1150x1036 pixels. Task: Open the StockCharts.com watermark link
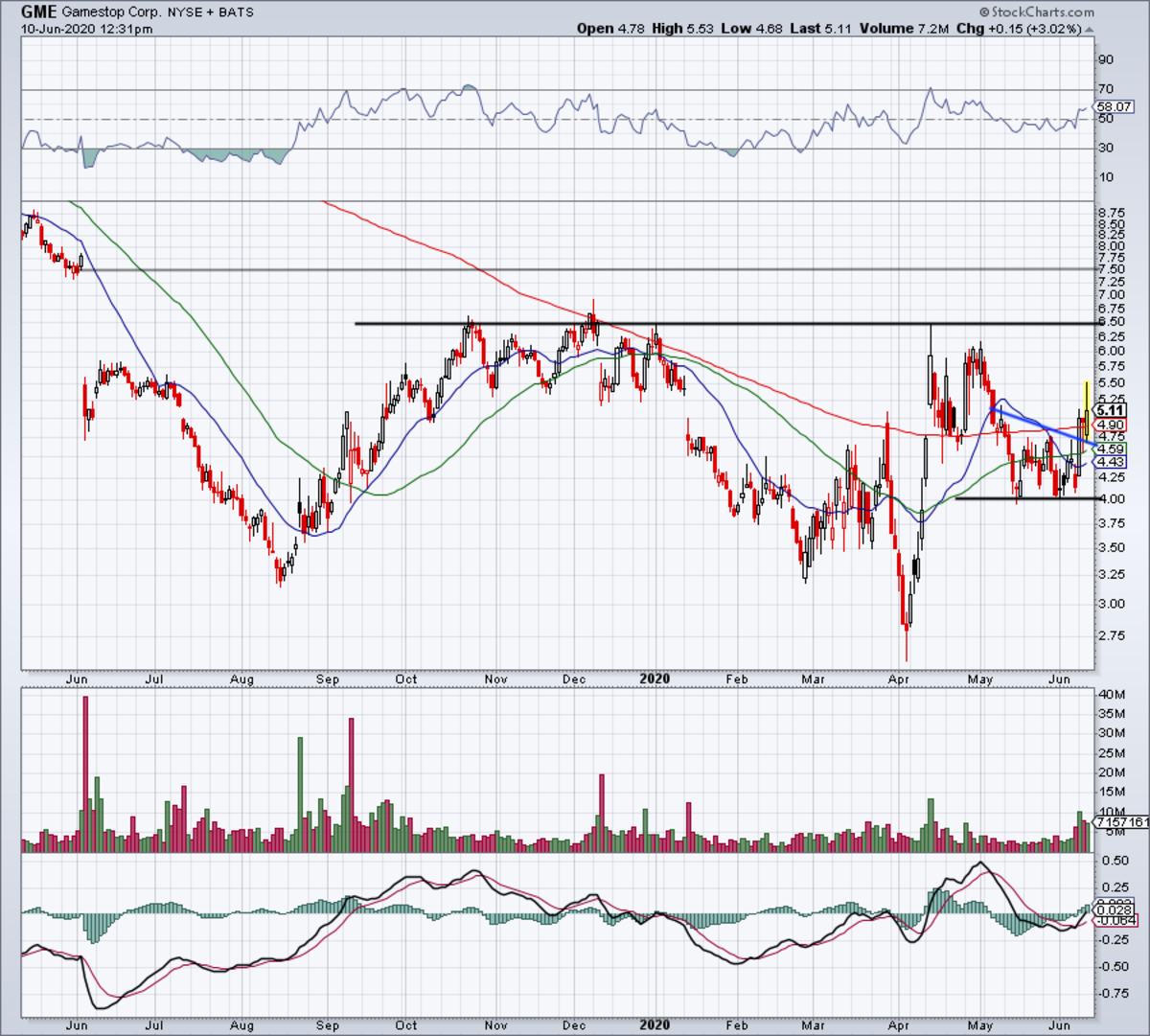(x=1040, y=12)
